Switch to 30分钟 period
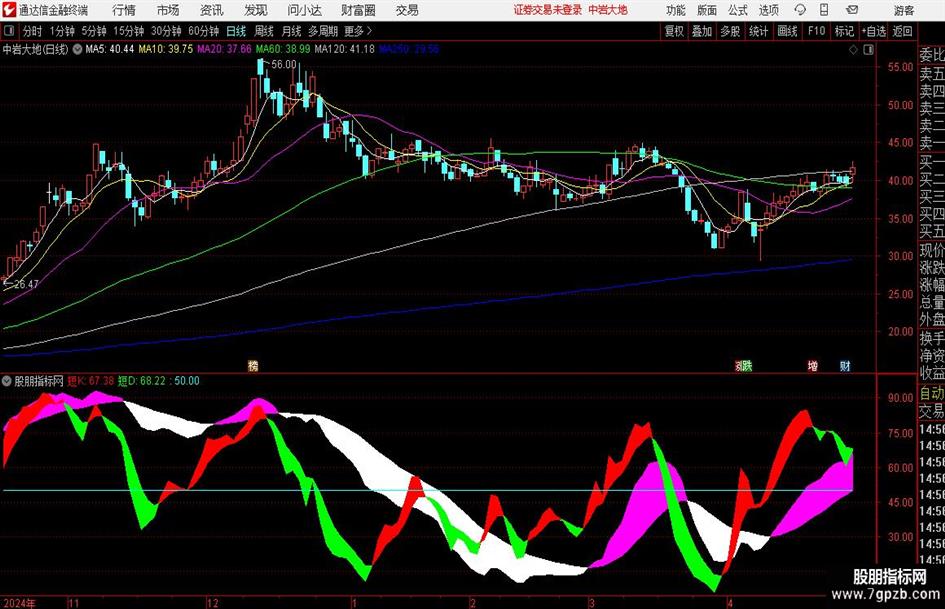Screen dimensions: 945x609 pos(166,31)
